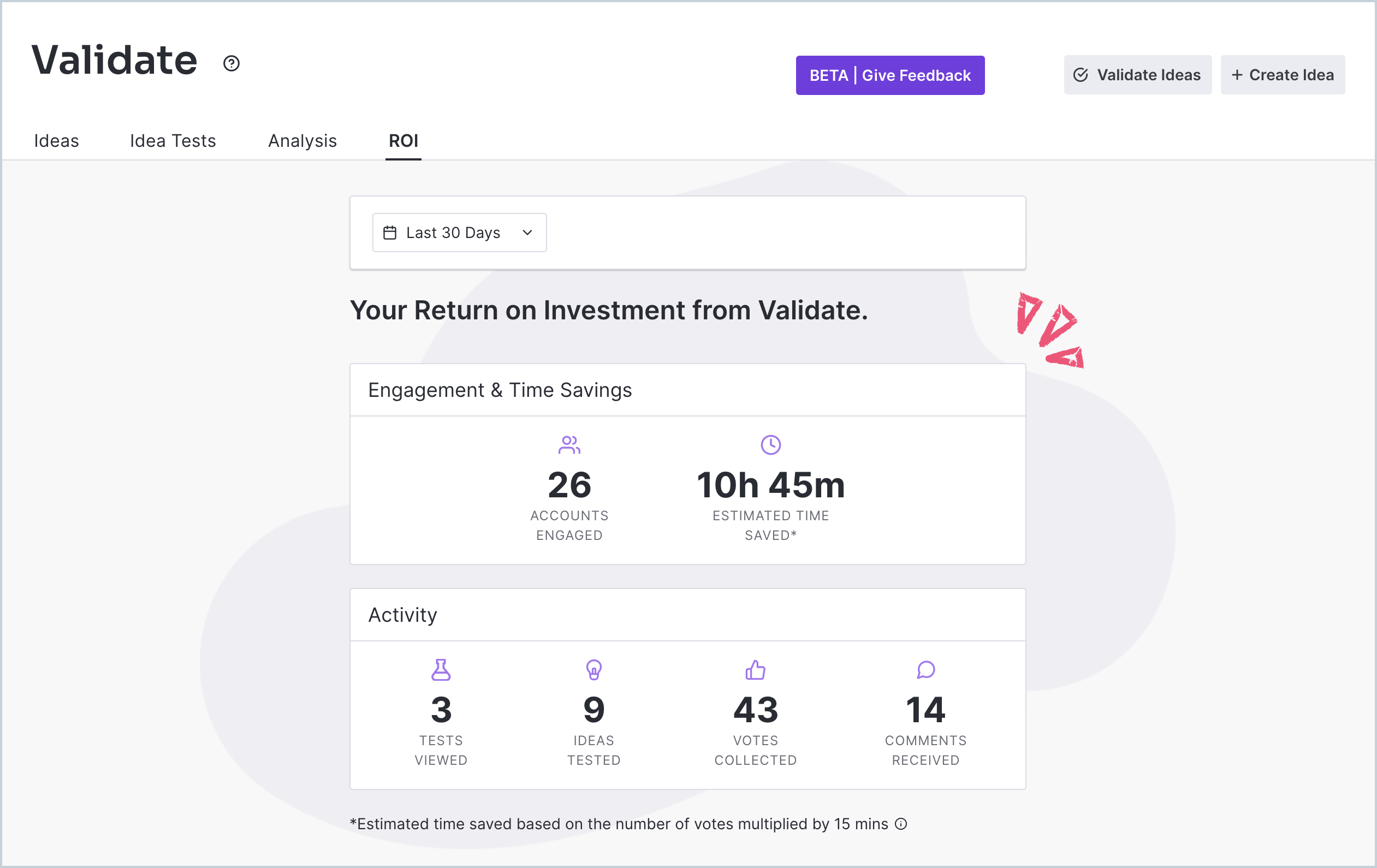
Task: Click the flask icon above Tests Viewed
Action: click(441, 670)
